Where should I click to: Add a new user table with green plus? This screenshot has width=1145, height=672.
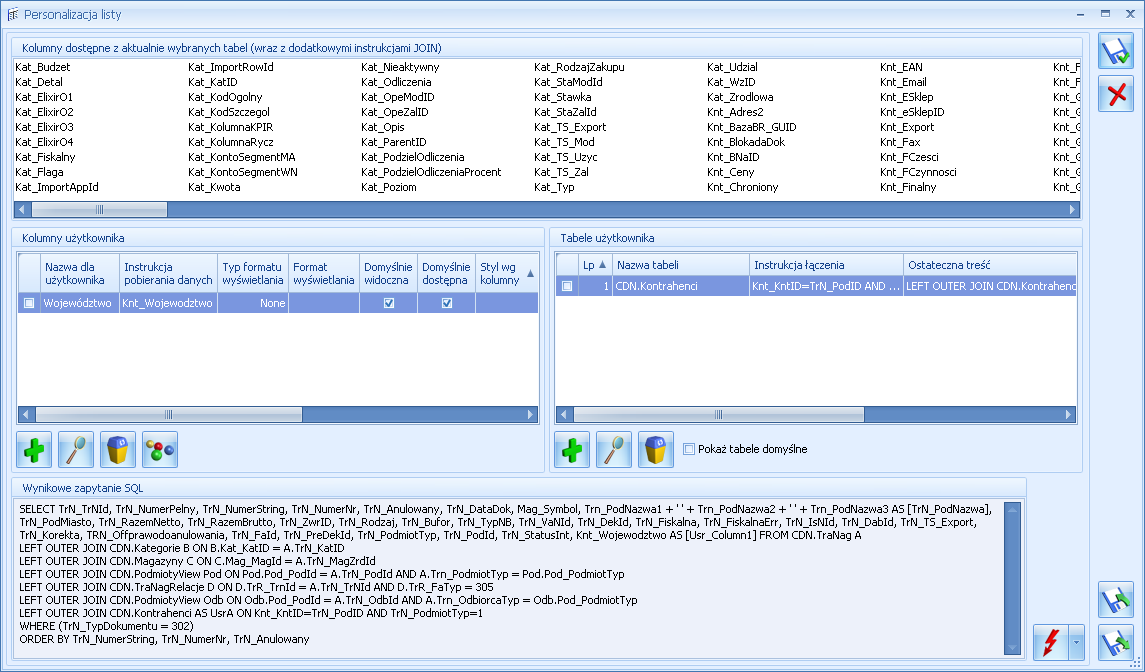click(x=572, y=449)
